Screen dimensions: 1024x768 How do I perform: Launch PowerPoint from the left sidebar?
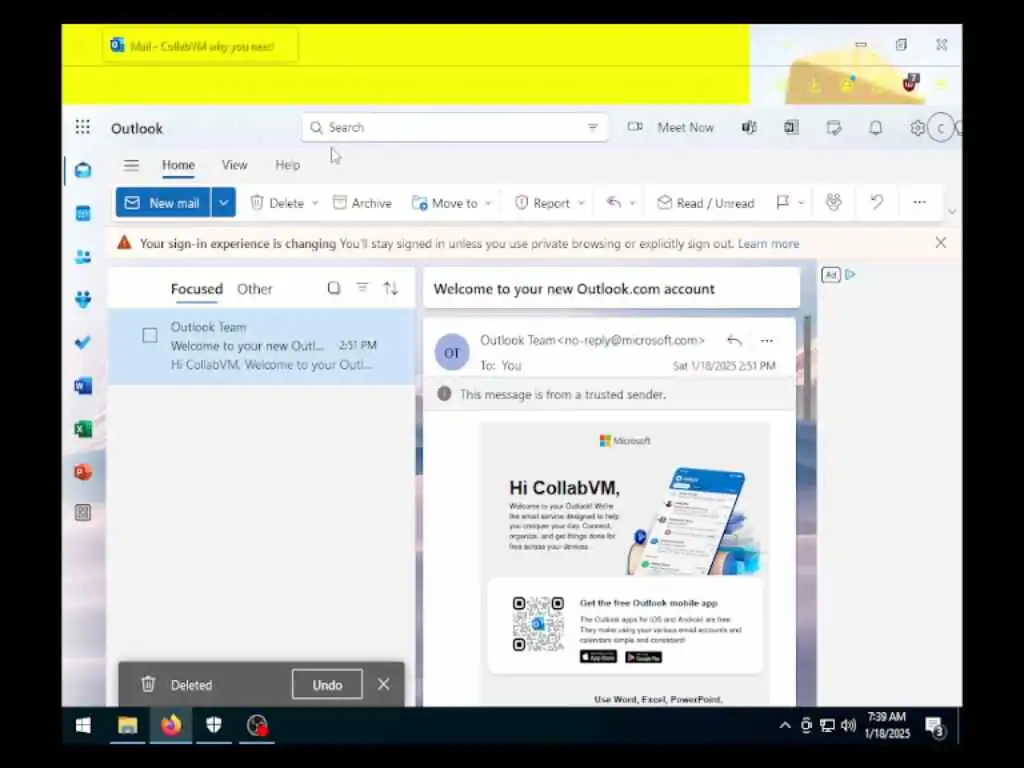(83, 472)
